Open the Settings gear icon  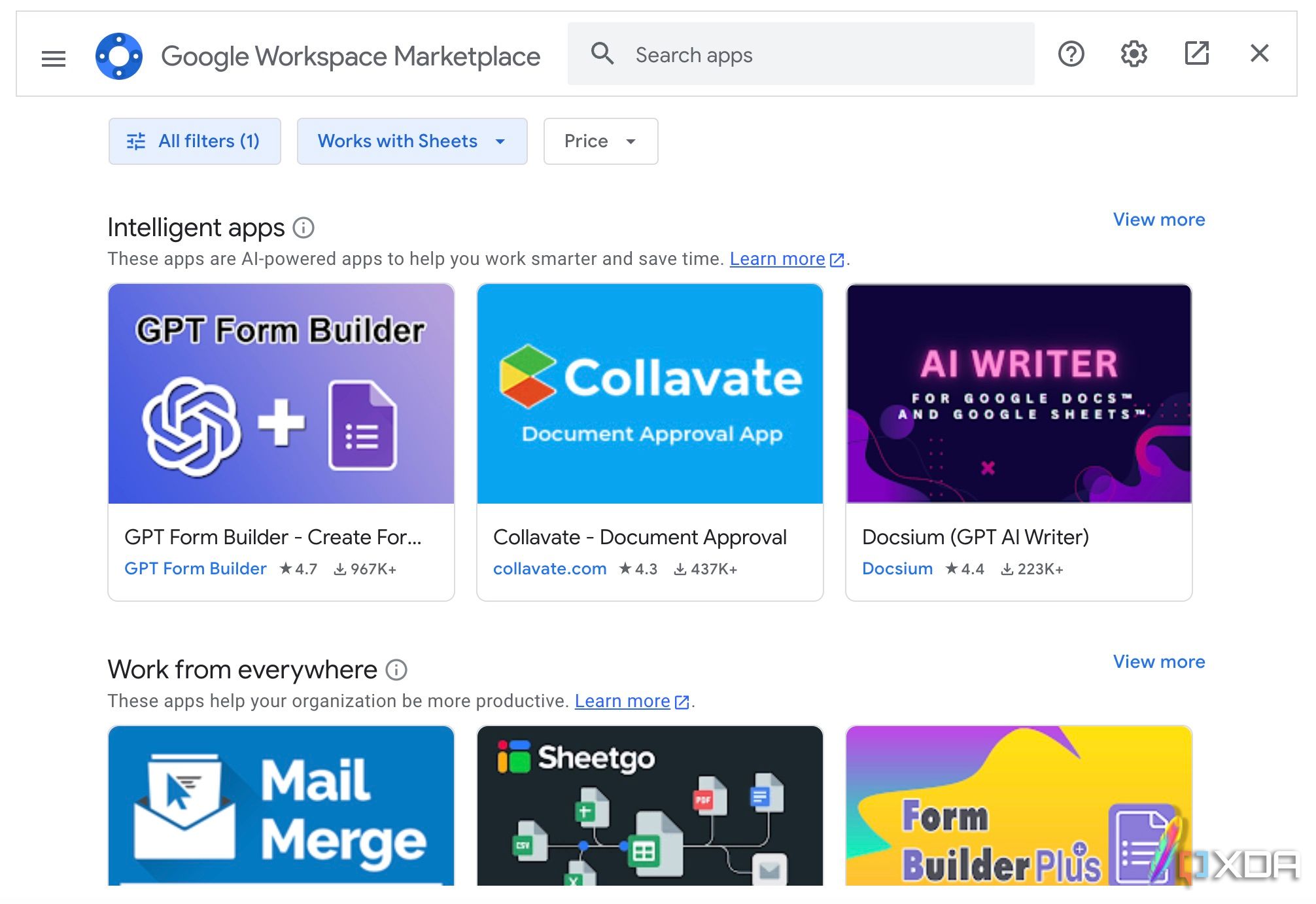(1134, 54)
